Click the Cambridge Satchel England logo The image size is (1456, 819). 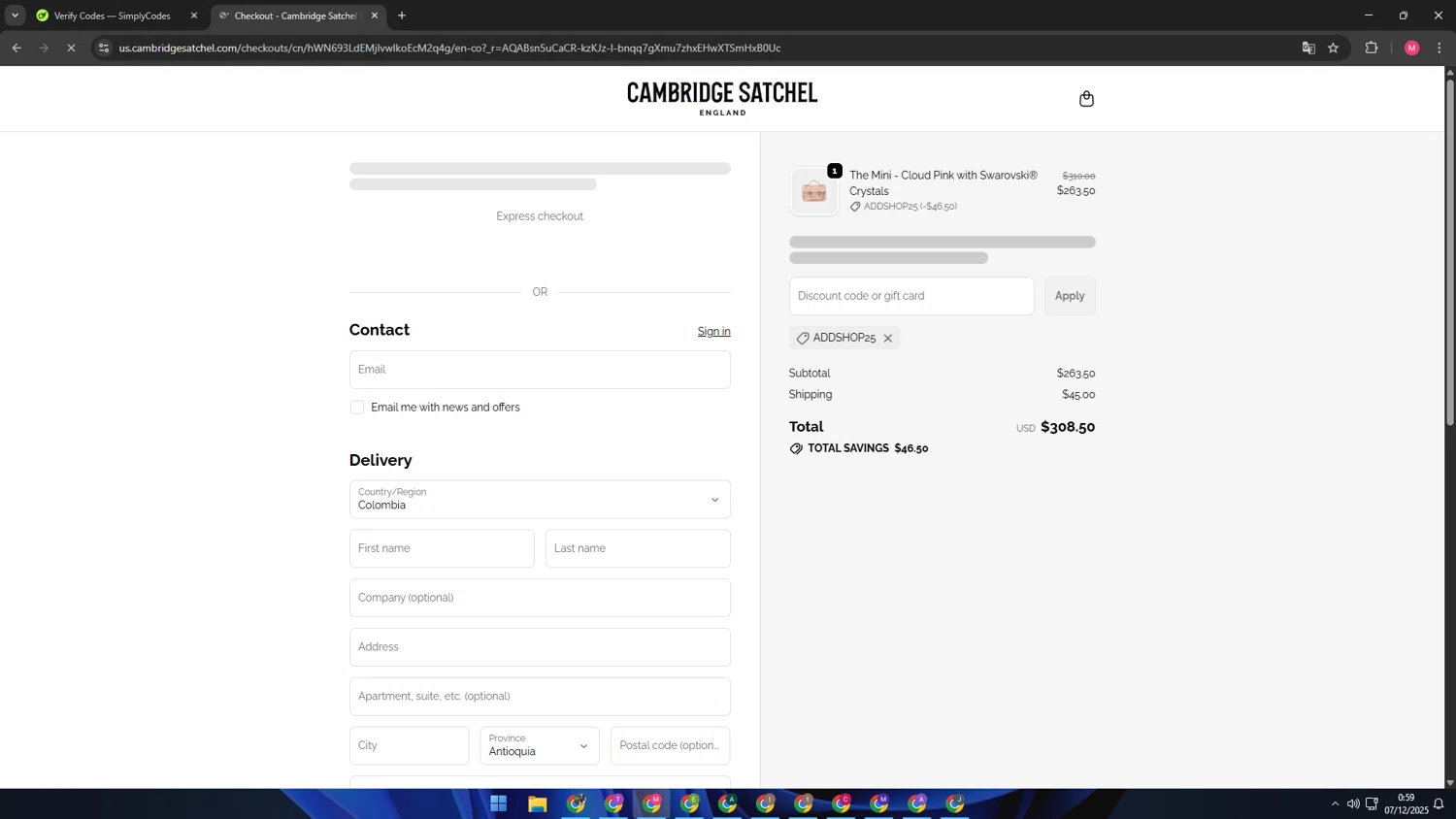pyautogui.click(x=722, y=98)
